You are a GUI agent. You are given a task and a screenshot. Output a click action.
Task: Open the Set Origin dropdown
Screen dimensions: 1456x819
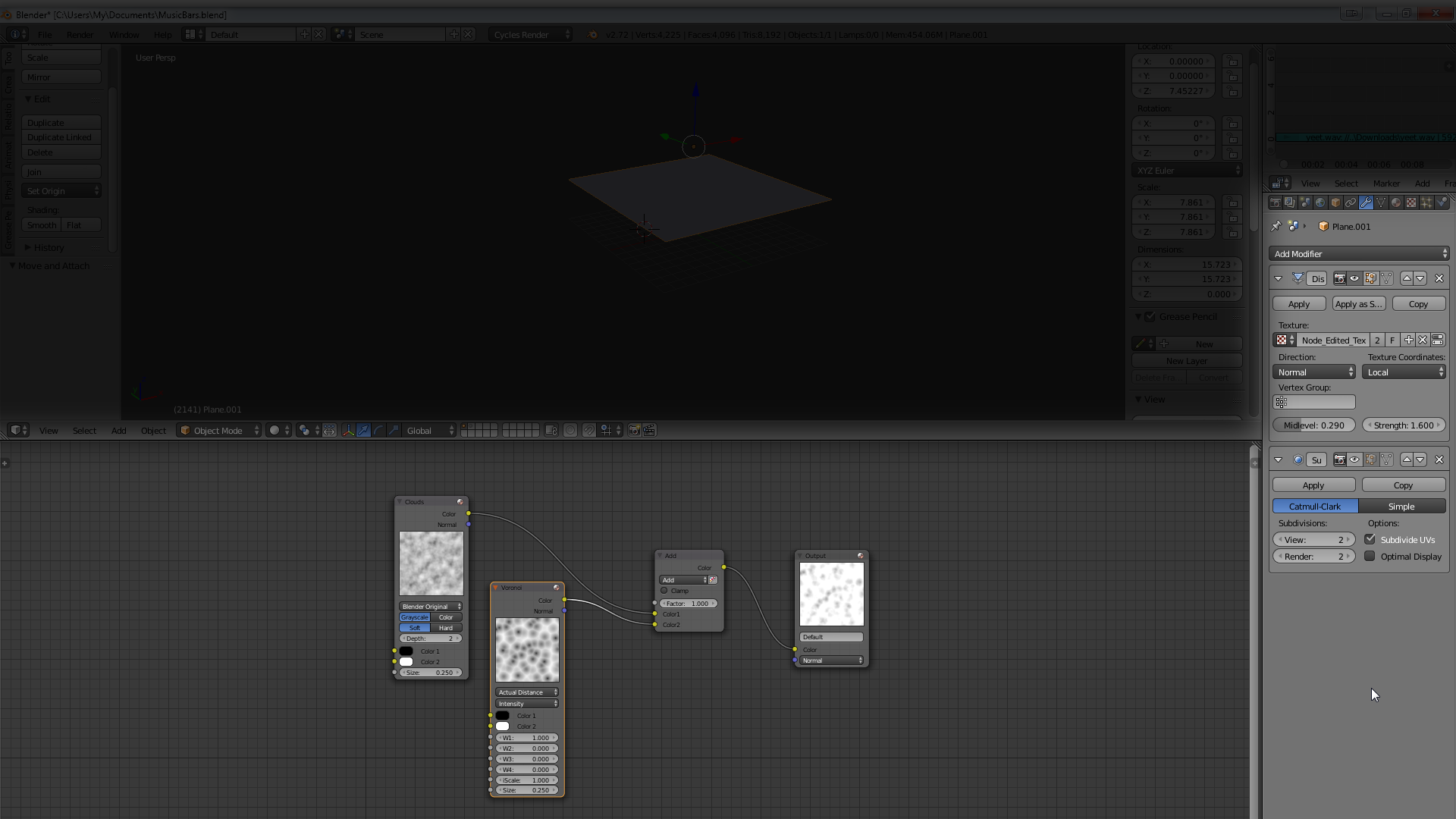point(61,191)
